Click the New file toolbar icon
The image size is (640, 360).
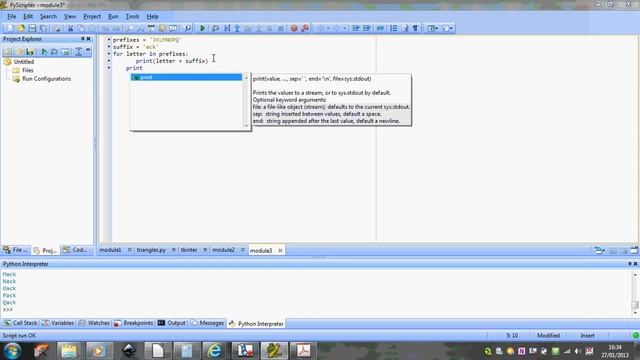click(x=10, y=28)
